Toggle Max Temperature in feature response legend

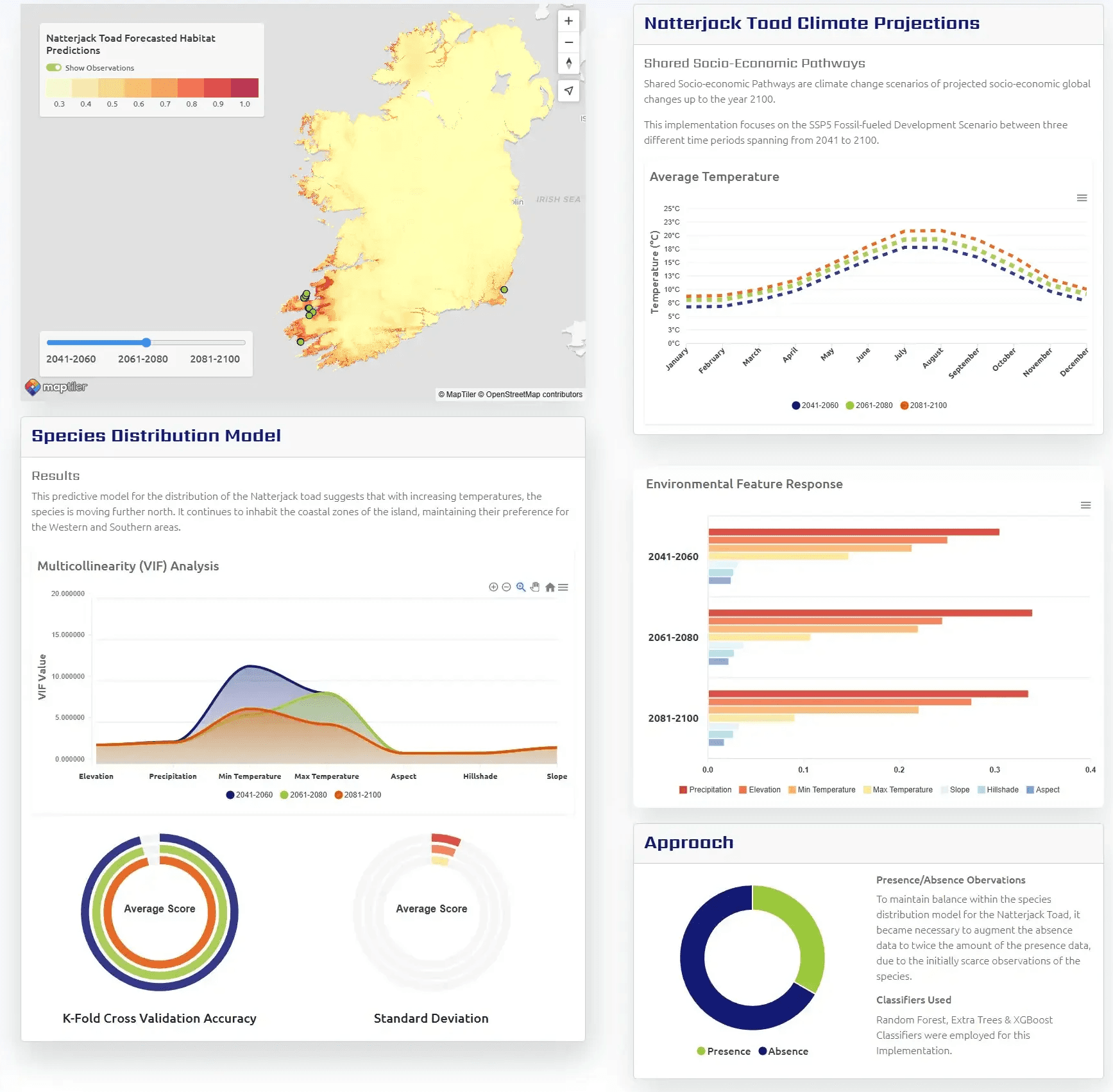point(898,790)
